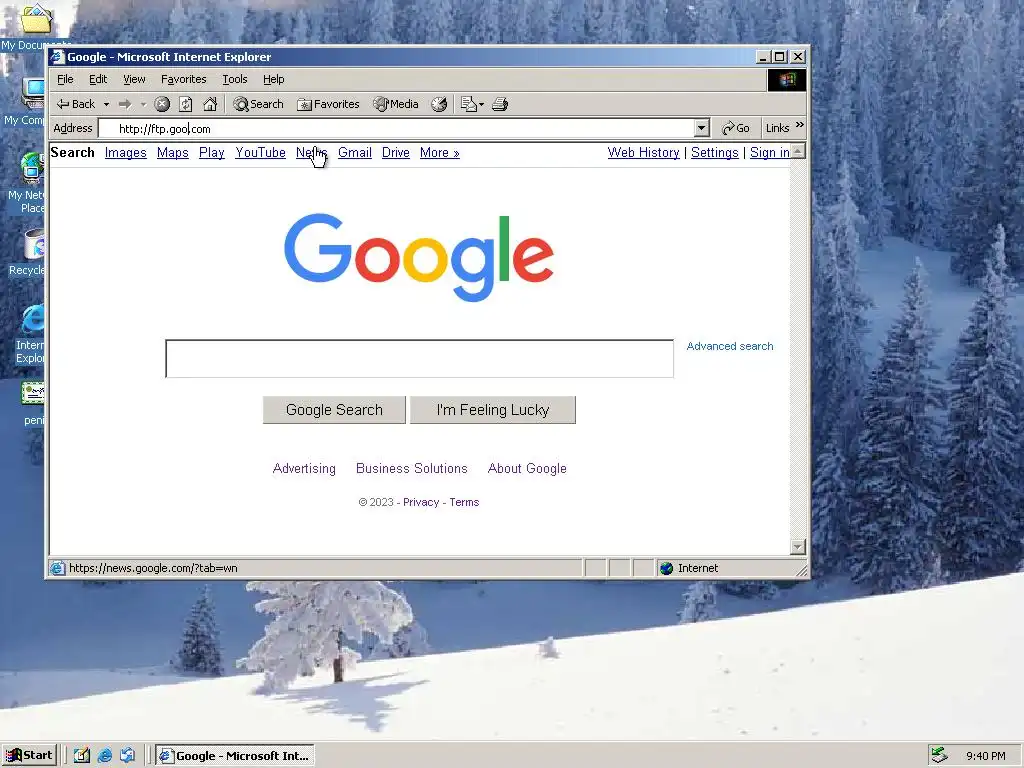Focus the Google search text box

click(419, 359)
